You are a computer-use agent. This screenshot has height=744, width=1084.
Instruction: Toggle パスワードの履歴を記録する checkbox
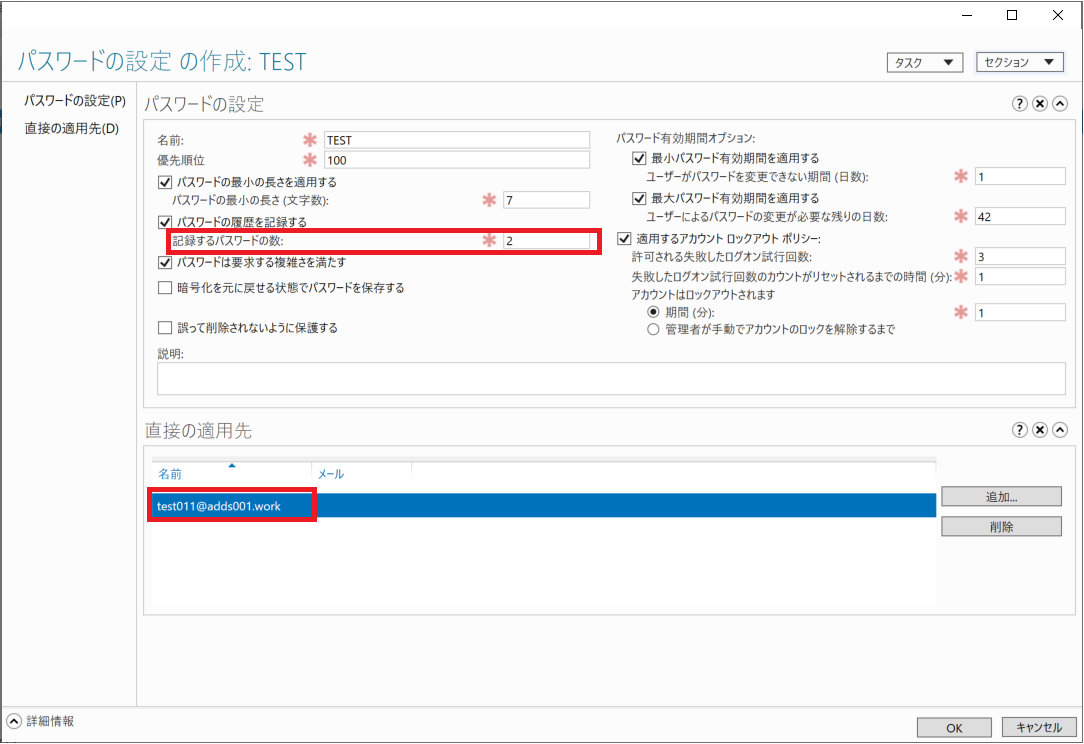tap(165, 222)
